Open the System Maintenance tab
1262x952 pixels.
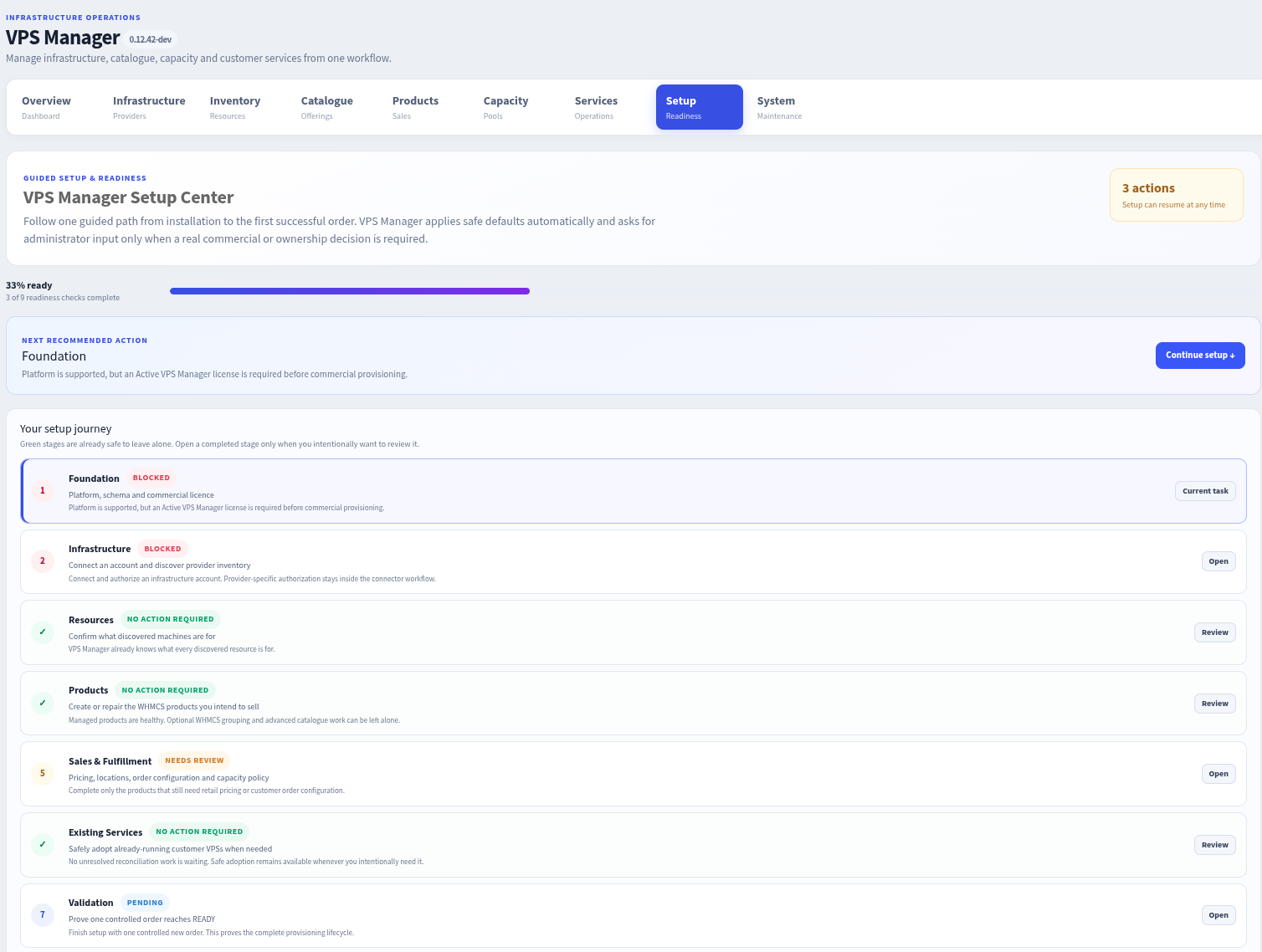(791, 107)
